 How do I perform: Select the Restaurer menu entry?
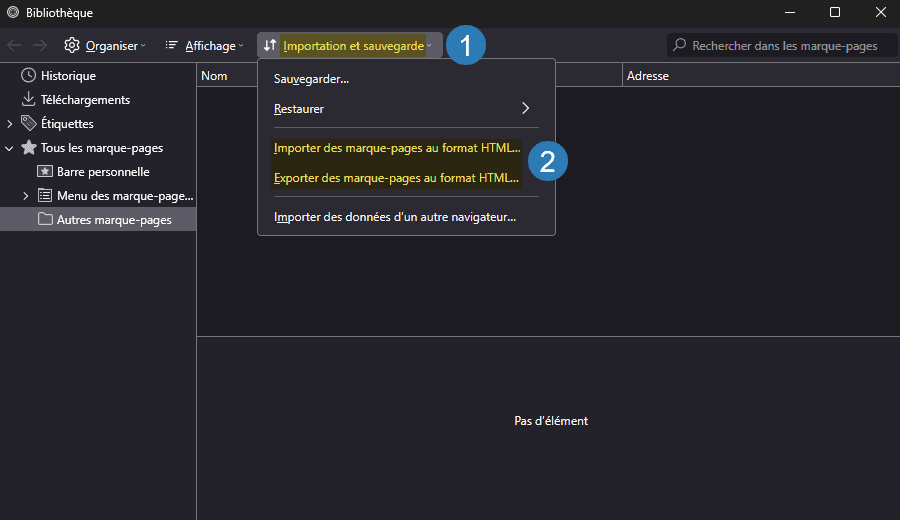pyautogui.click(x=406, y=108)
